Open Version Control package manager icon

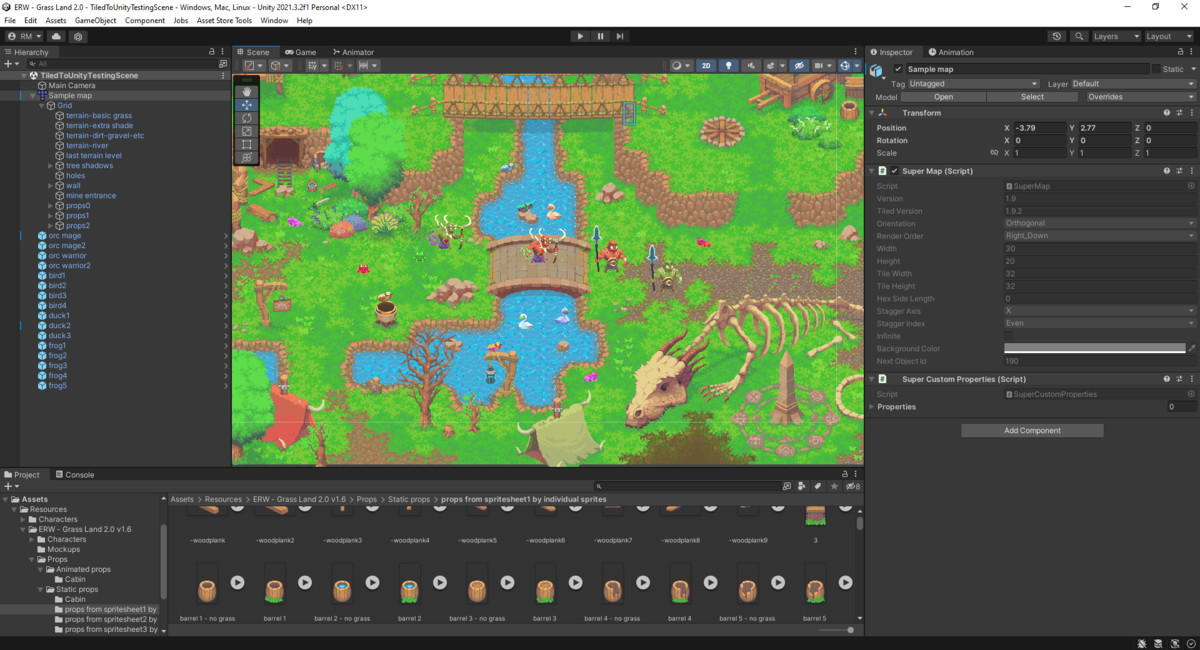coord(78,36)
